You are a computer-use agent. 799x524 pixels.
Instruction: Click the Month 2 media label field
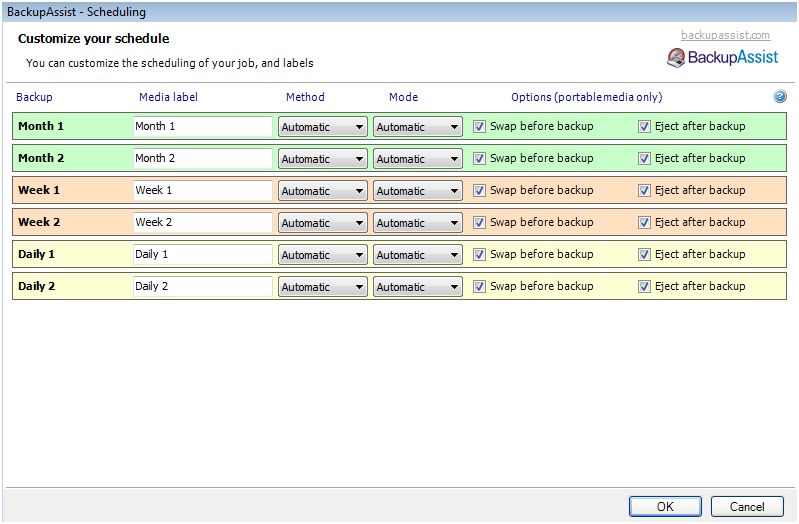tap(203, 159)
